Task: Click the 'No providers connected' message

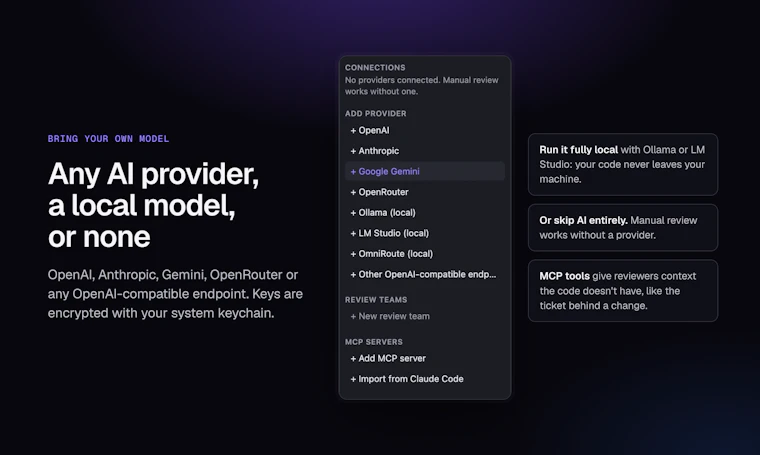Action: (422, 86)
